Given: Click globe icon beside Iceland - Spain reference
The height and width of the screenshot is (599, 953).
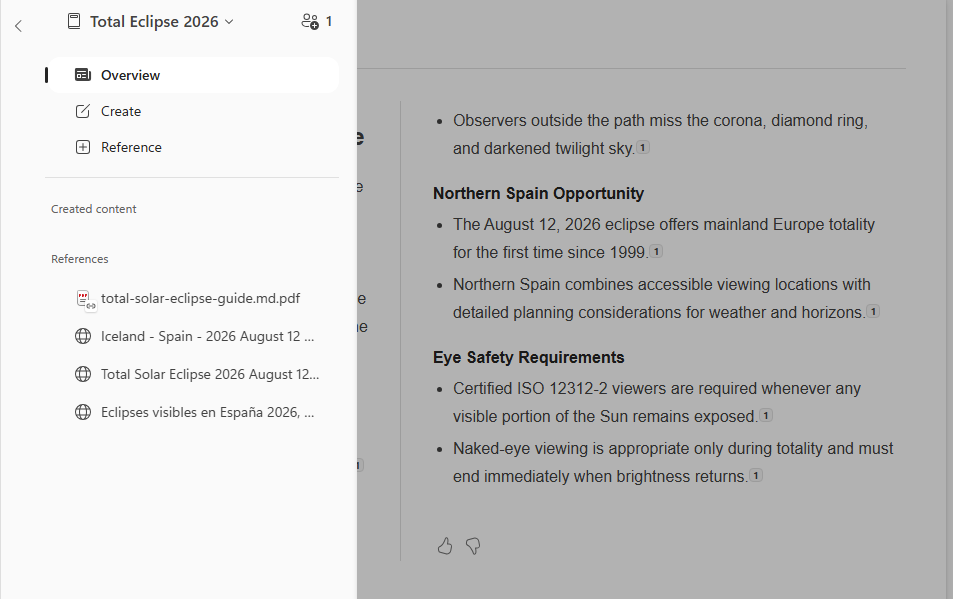Looking at the screenshot, I should 83,336.
